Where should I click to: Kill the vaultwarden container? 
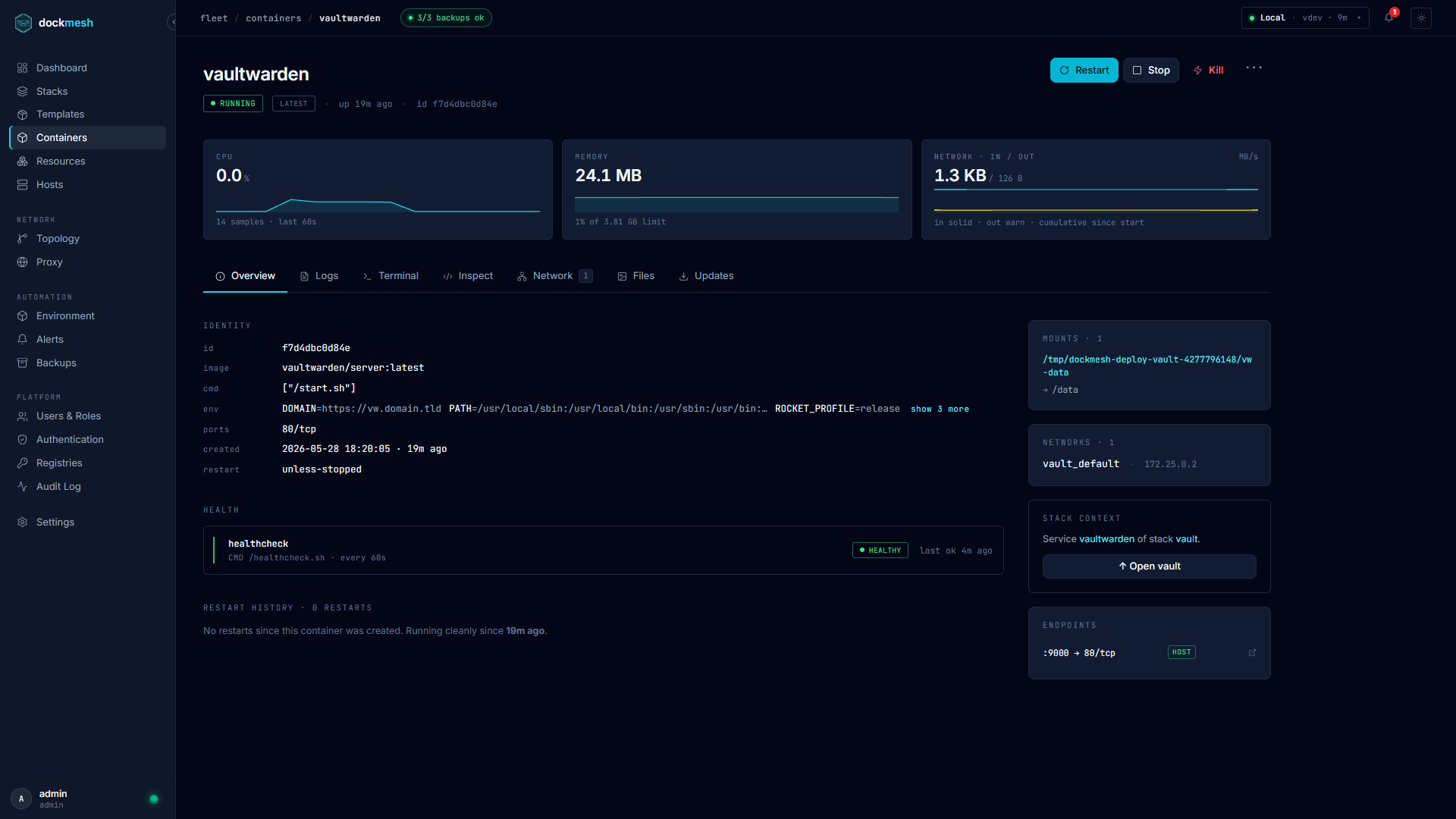click(x=1209, y=71)
